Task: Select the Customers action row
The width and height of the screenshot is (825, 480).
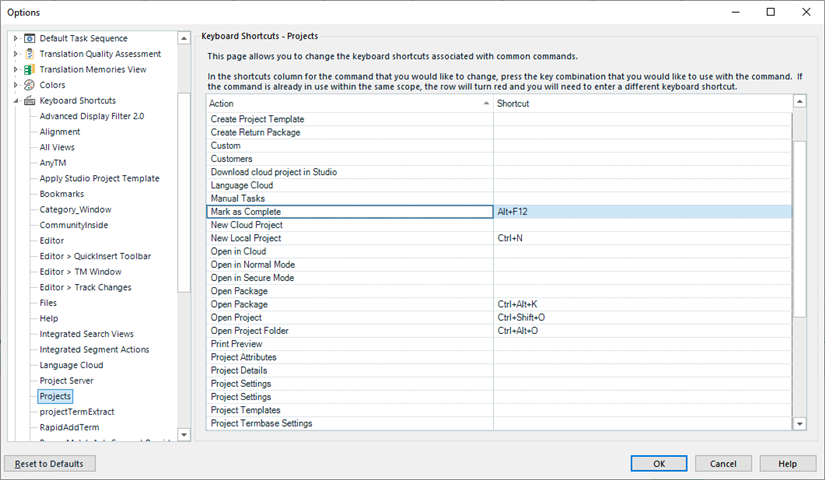Action: 499,158
